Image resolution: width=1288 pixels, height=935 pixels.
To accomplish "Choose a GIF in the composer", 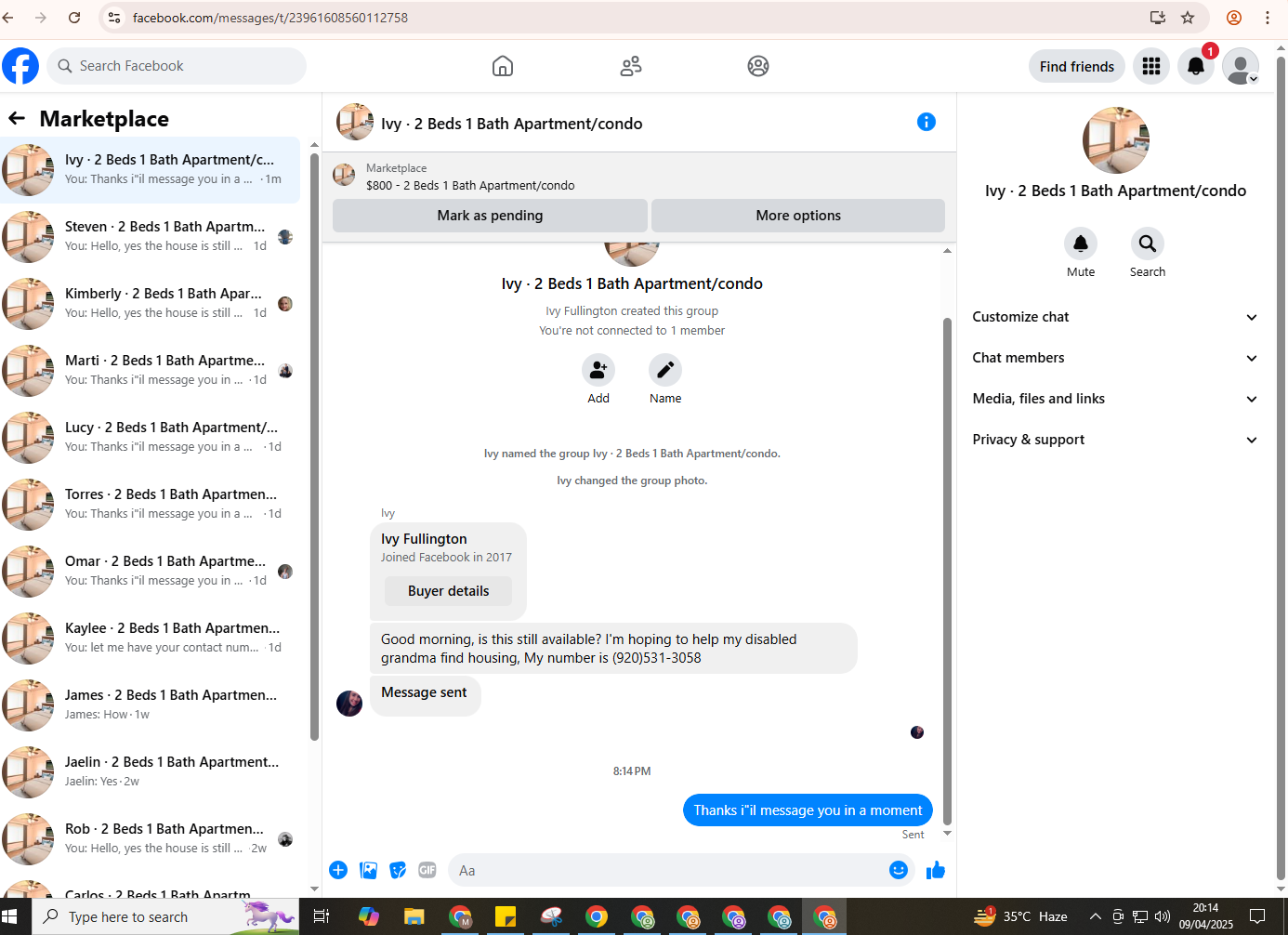I will point(427,870).
